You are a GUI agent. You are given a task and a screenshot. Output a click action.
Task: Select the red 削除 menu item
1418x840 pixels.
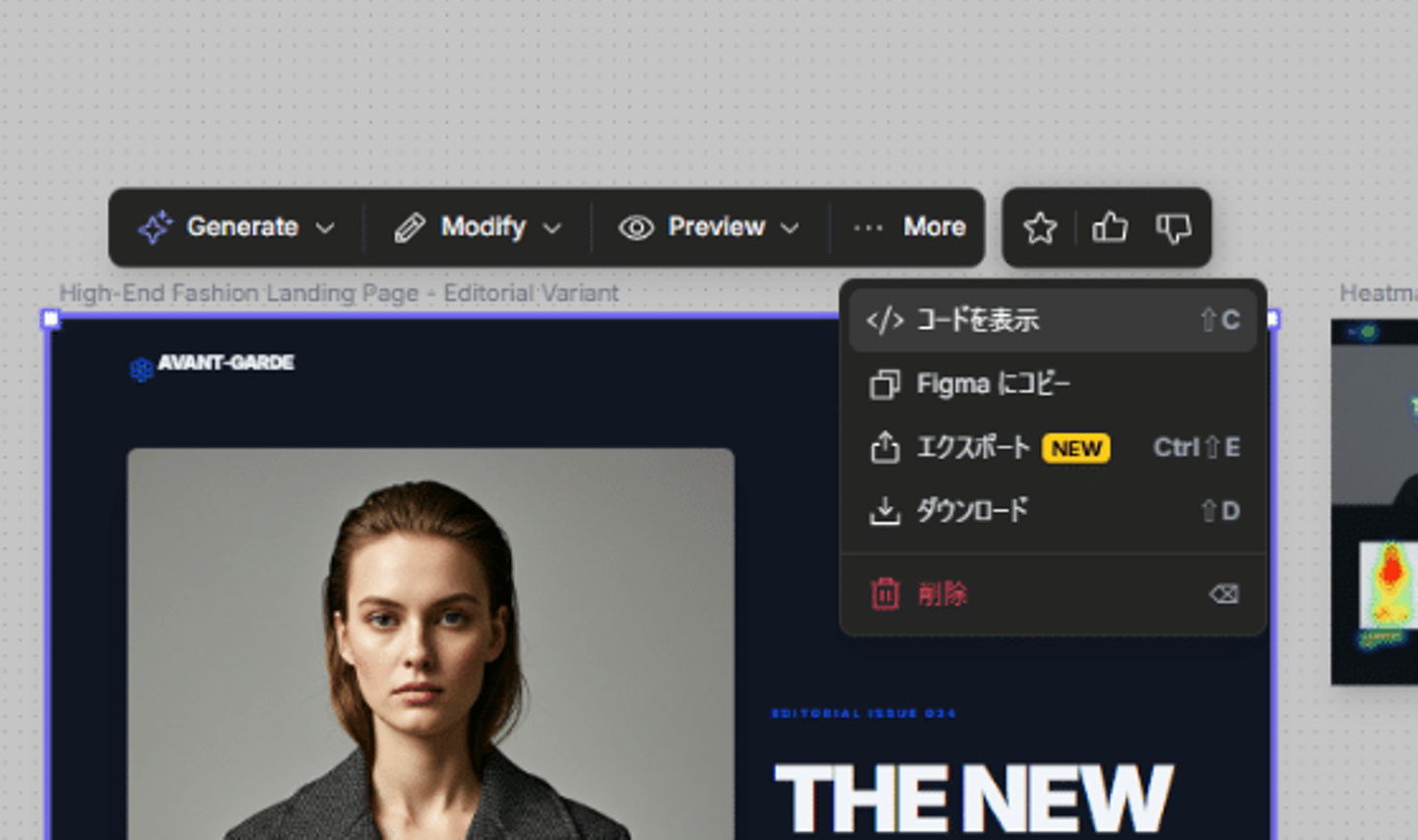tap(1053, 594)
